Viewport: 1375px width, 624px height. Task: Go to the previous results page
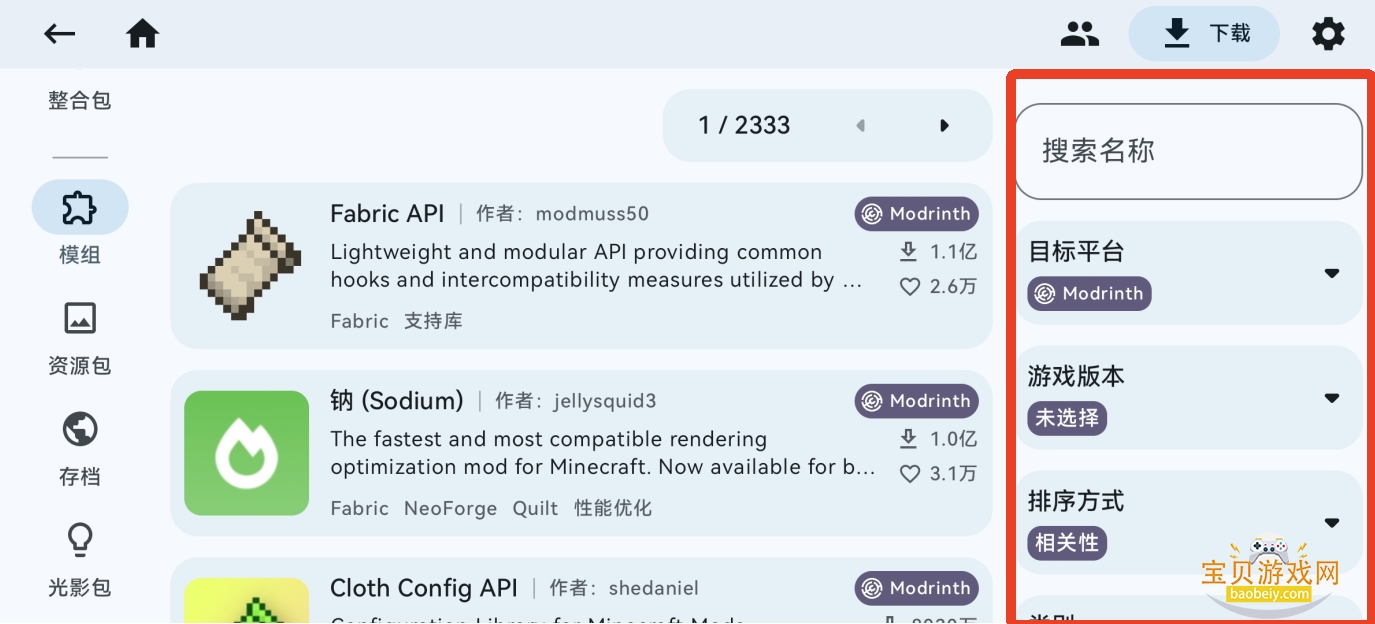coord(860,126)
